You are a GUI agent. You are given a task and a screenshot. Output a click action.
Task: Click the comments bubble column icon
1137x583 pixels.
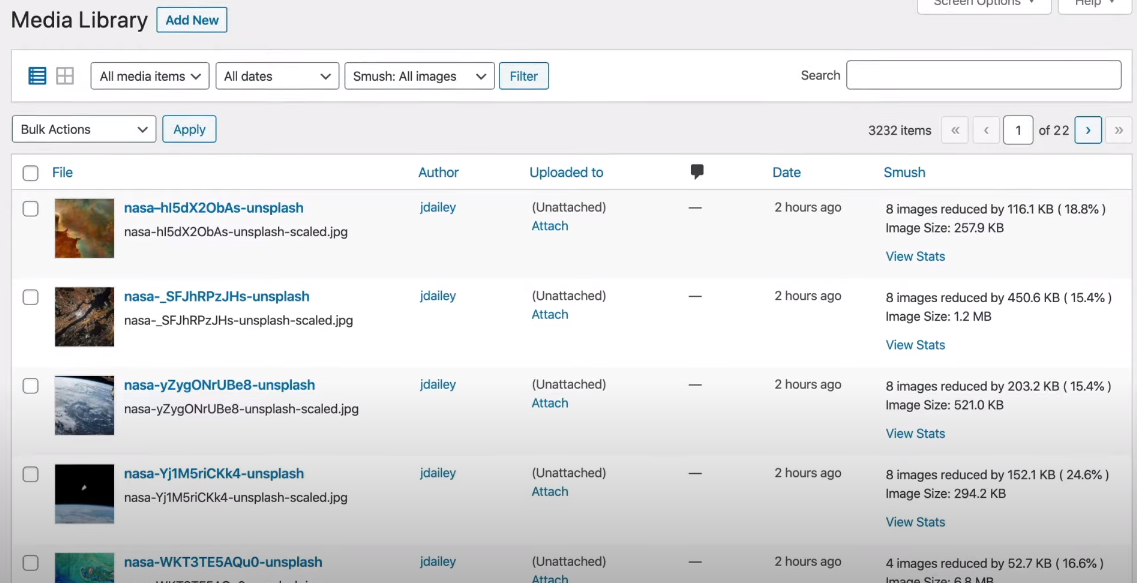coord(697,172)
